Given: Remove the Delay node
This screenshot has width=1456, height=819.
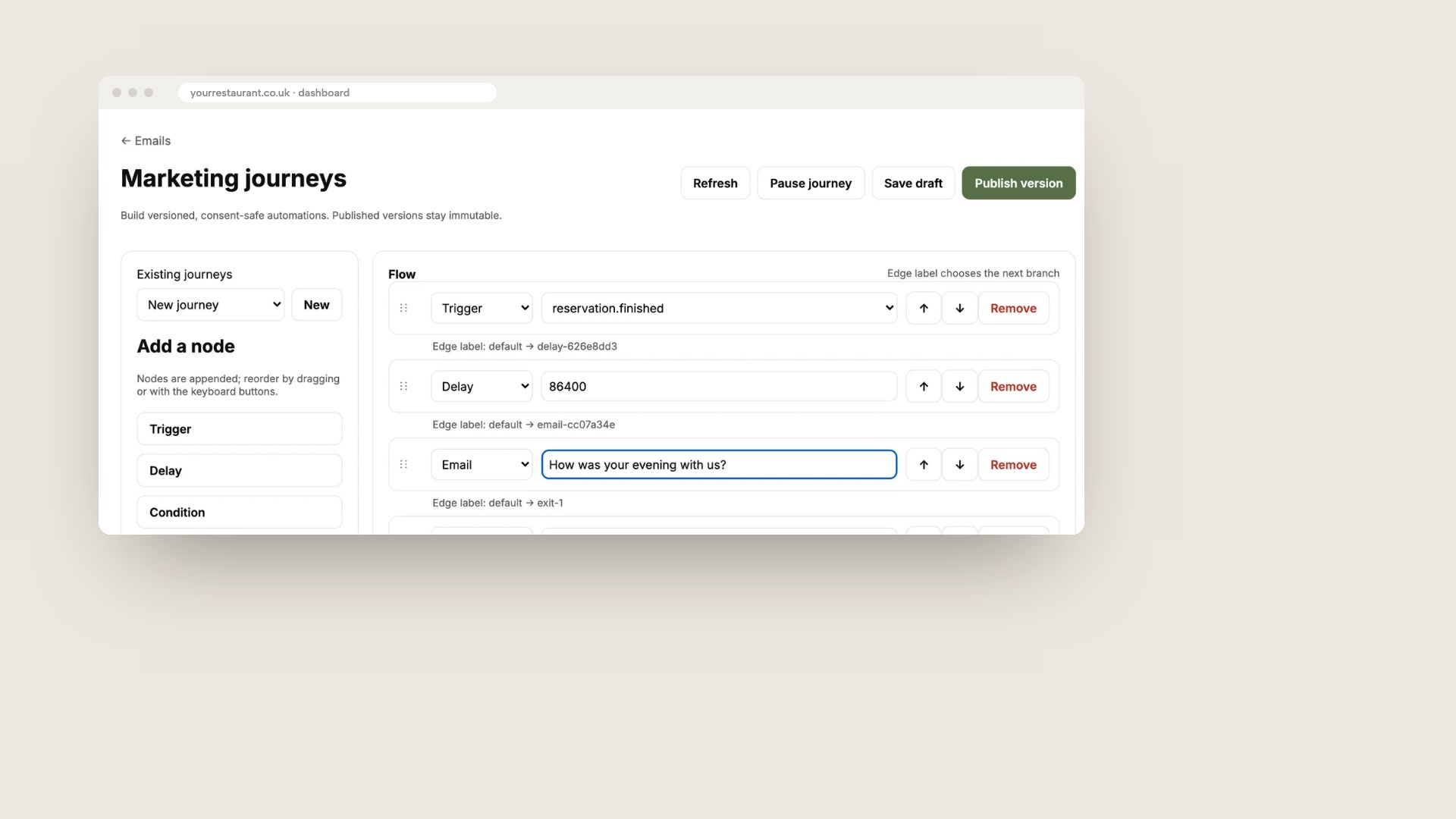Looking at the screenshot, I should pyautogui.click(x=1013, y=386).
